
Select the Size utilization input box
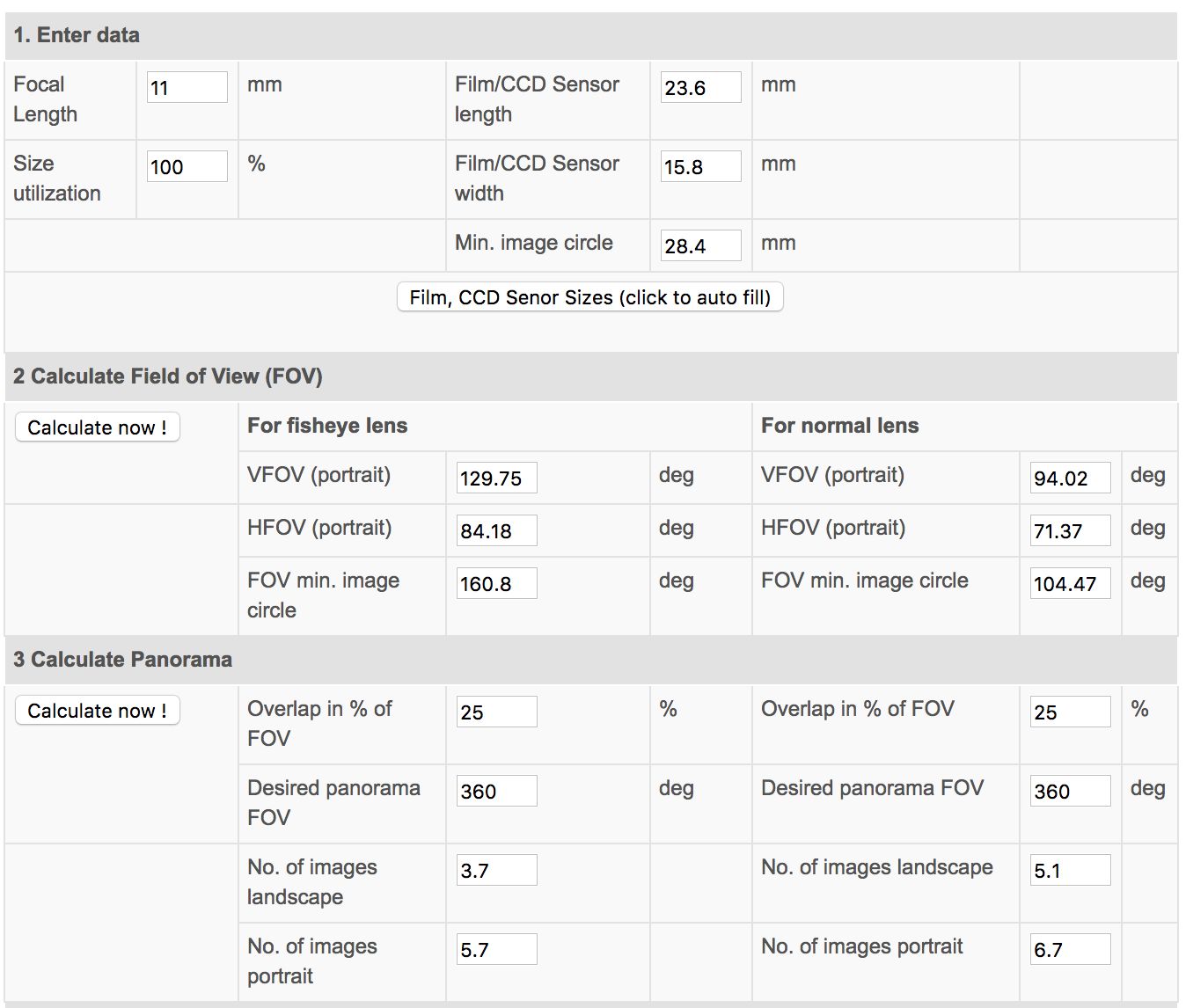(187, 166)
